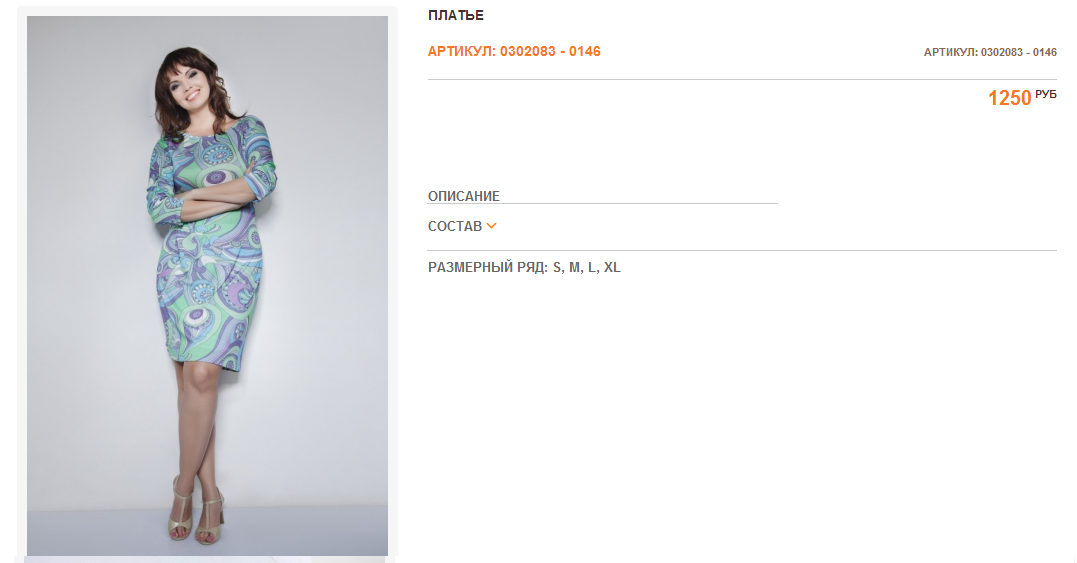The width and height of the screenshot is (1077, 563).
Task: Expand the orange chevron beside СОСТАВ
Action: pos(491,226)
